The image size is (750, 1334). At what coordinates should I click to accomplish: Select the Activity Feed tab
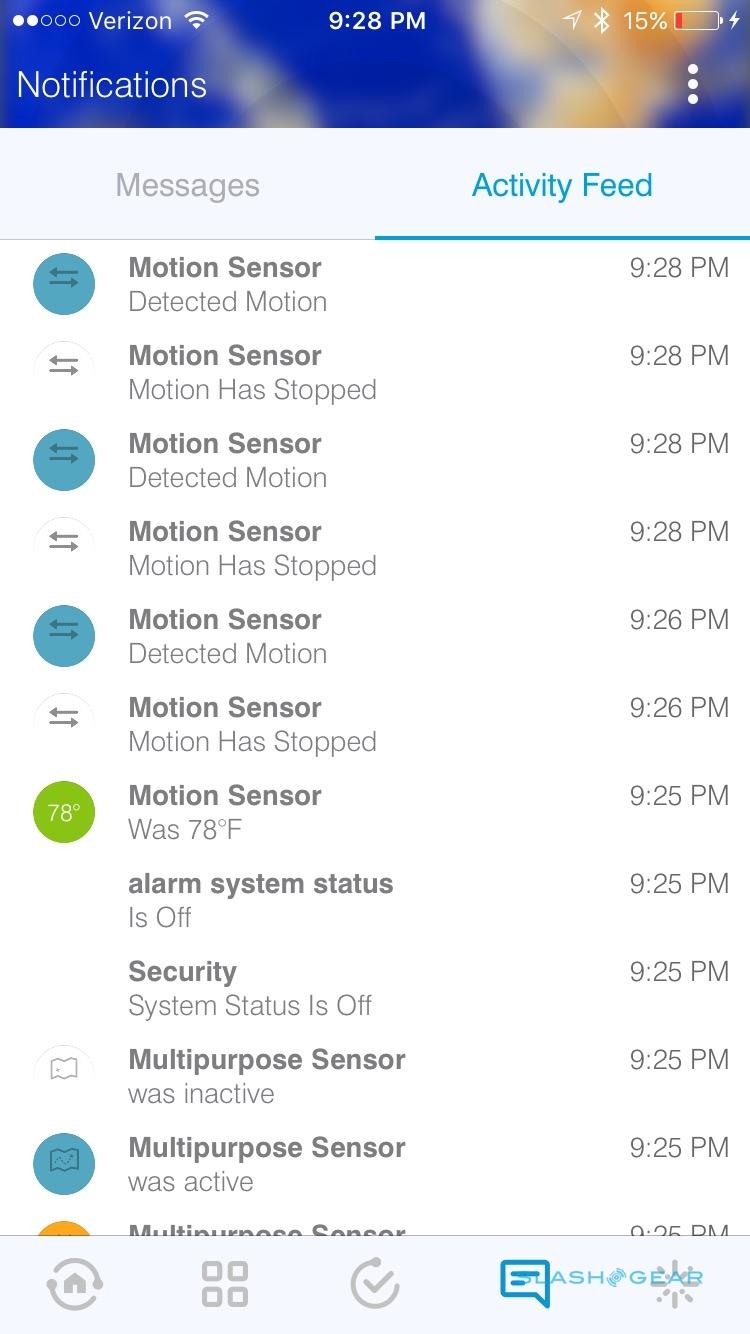pos(562,185)
